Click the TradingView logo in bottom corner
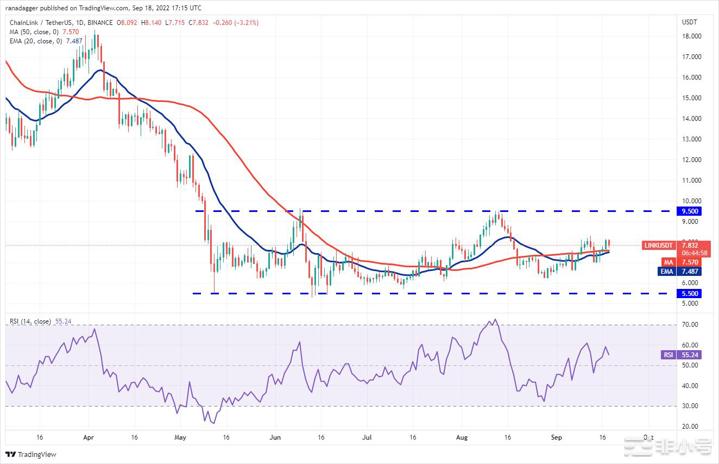Image resolution: width=719 pixels, height=464 pixels. click(33, 453)
